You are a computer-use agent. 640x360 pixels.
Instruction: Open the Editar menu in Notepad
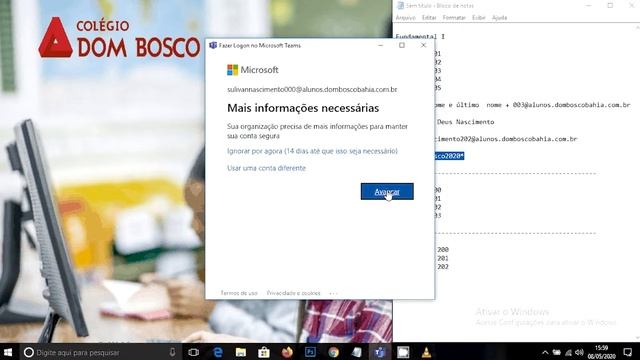429,18
